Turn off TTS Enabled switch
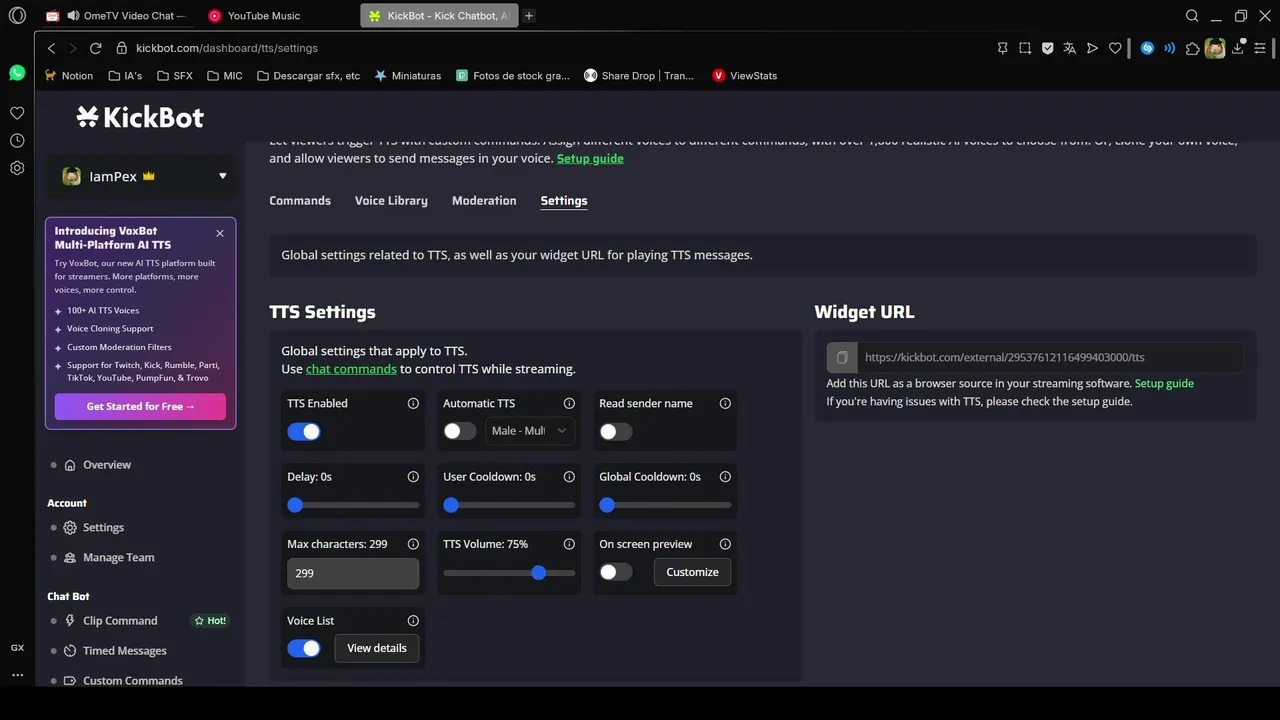 (304, 431)
